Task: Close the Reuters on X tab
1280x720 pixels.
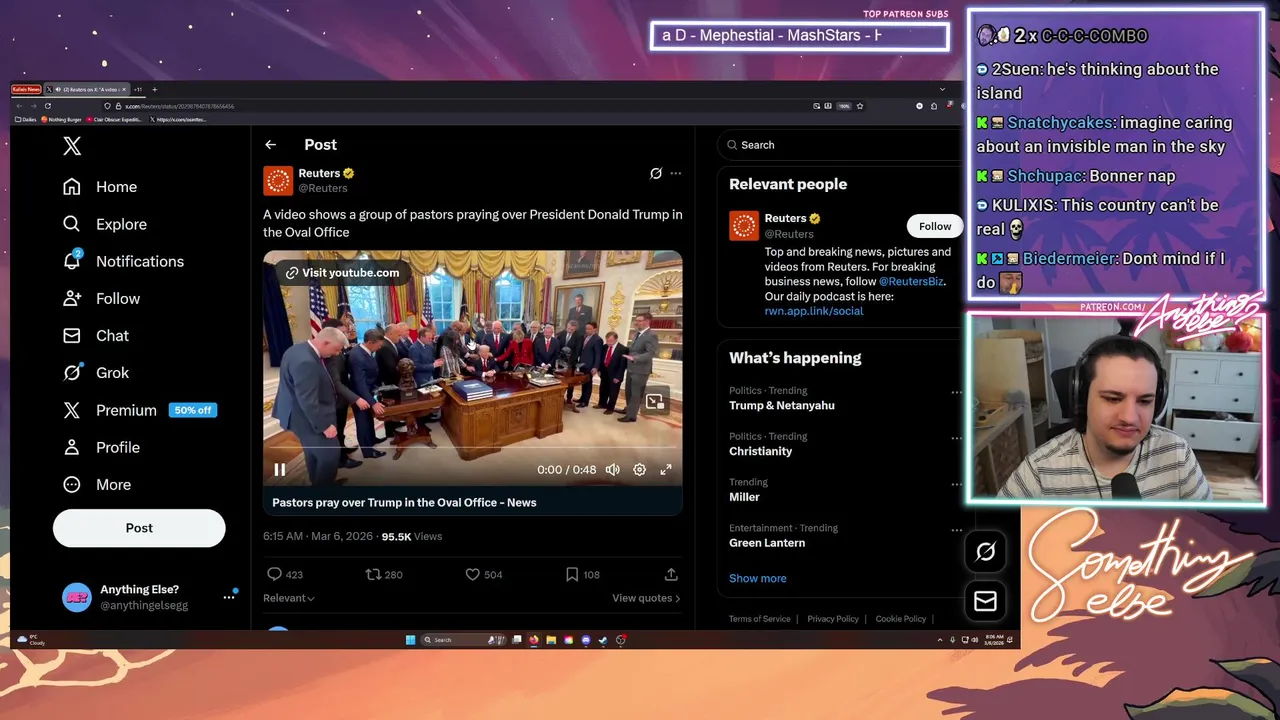Action: (124, 90)
